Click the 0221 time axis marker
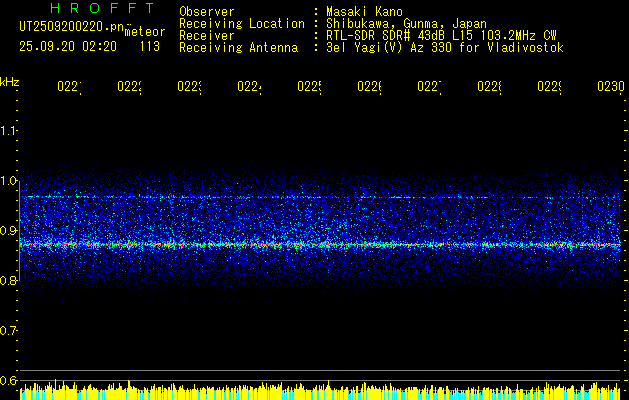Screen dimensions: 629x400 (x=69, y=87)
